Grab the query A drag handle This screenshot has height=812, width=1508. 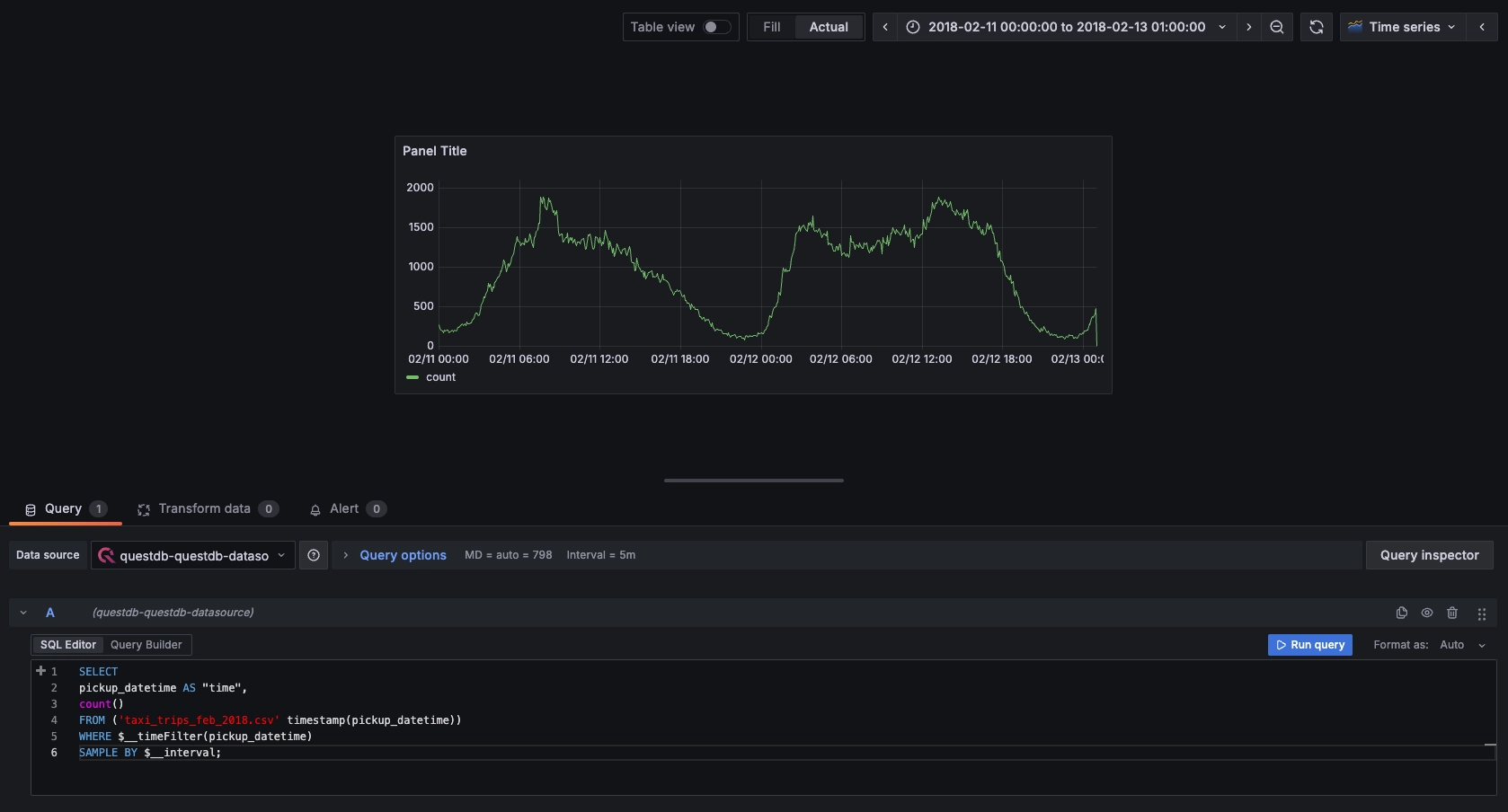1482,613
